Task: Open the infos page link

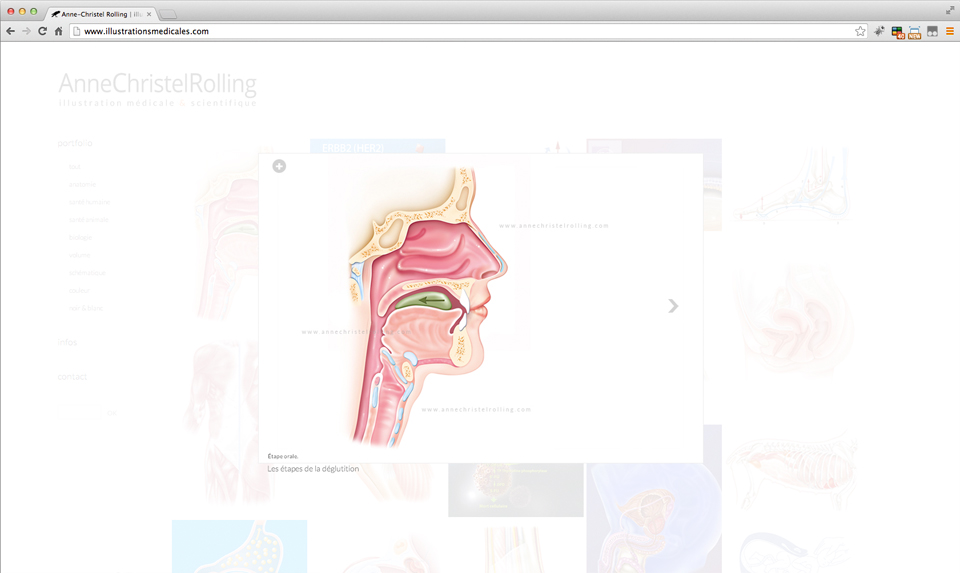Action: pos(67,342)
